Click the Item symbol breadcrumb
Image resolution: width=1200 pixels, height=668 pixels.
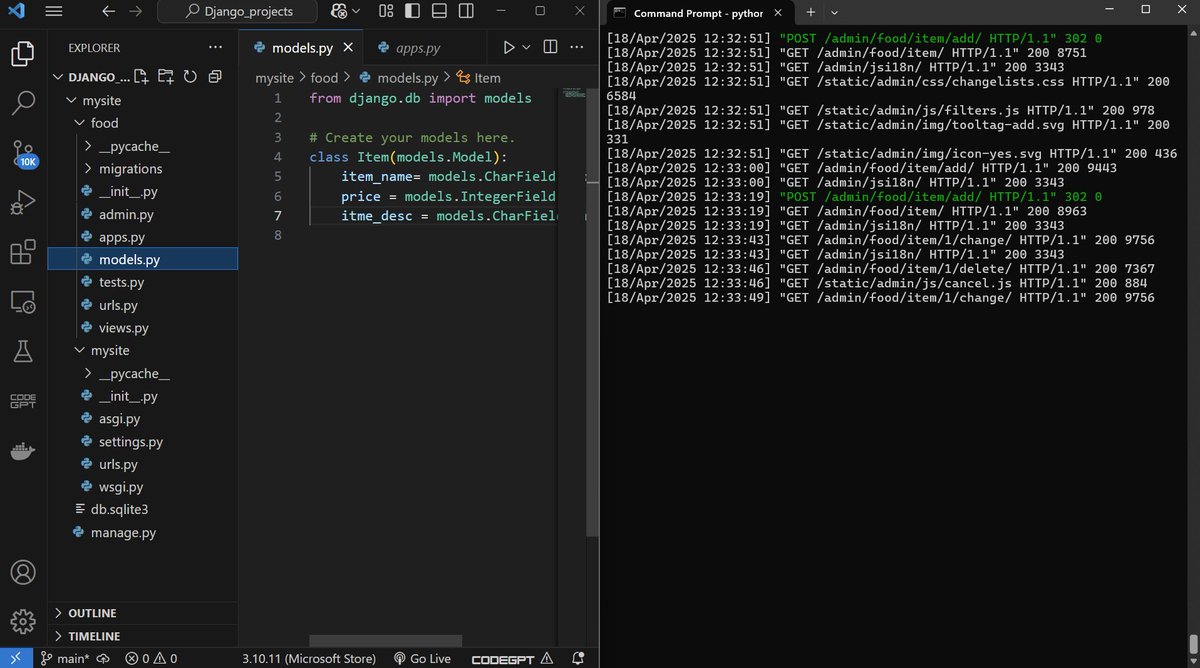tap(479, 77)
